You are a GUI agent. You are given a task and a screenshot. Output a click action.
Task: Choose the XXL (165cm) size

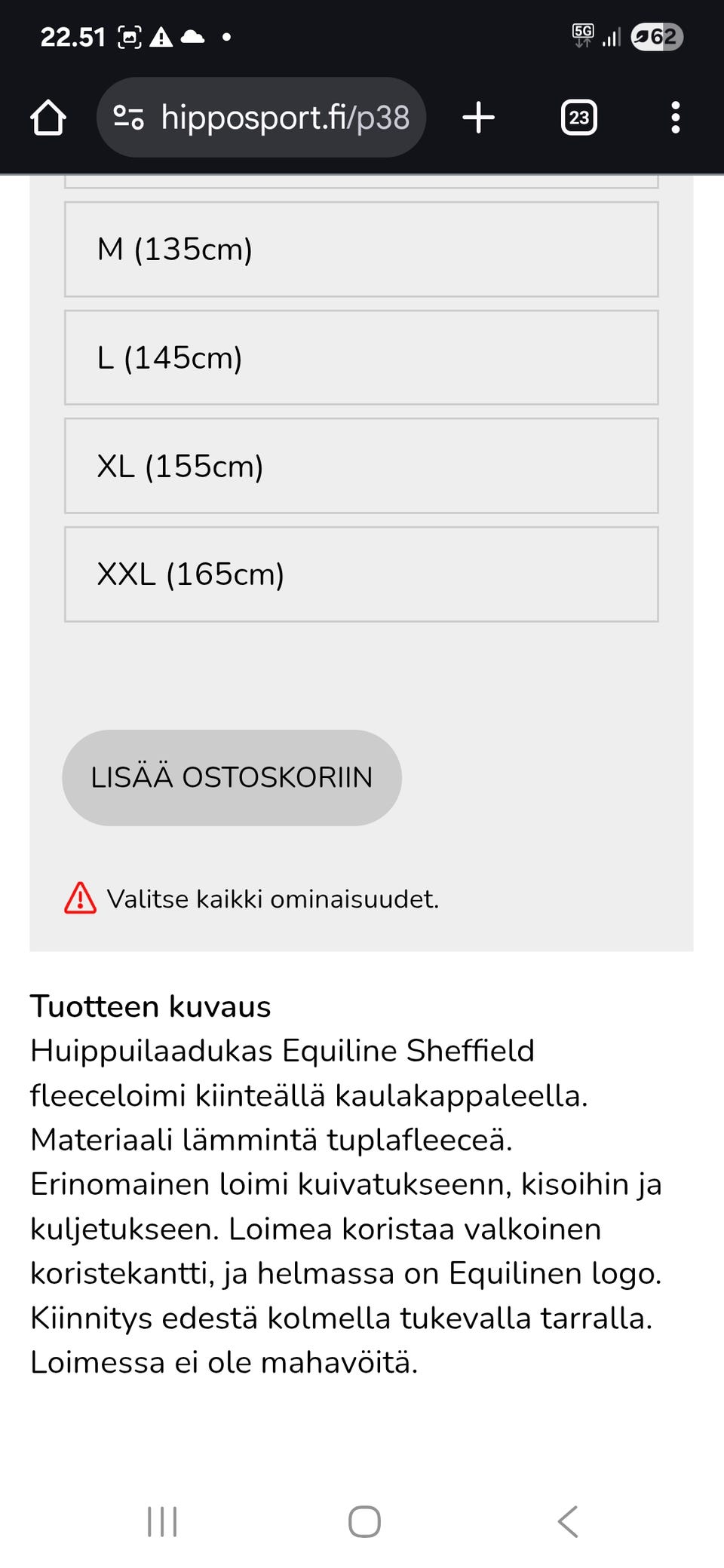(360, 574)
